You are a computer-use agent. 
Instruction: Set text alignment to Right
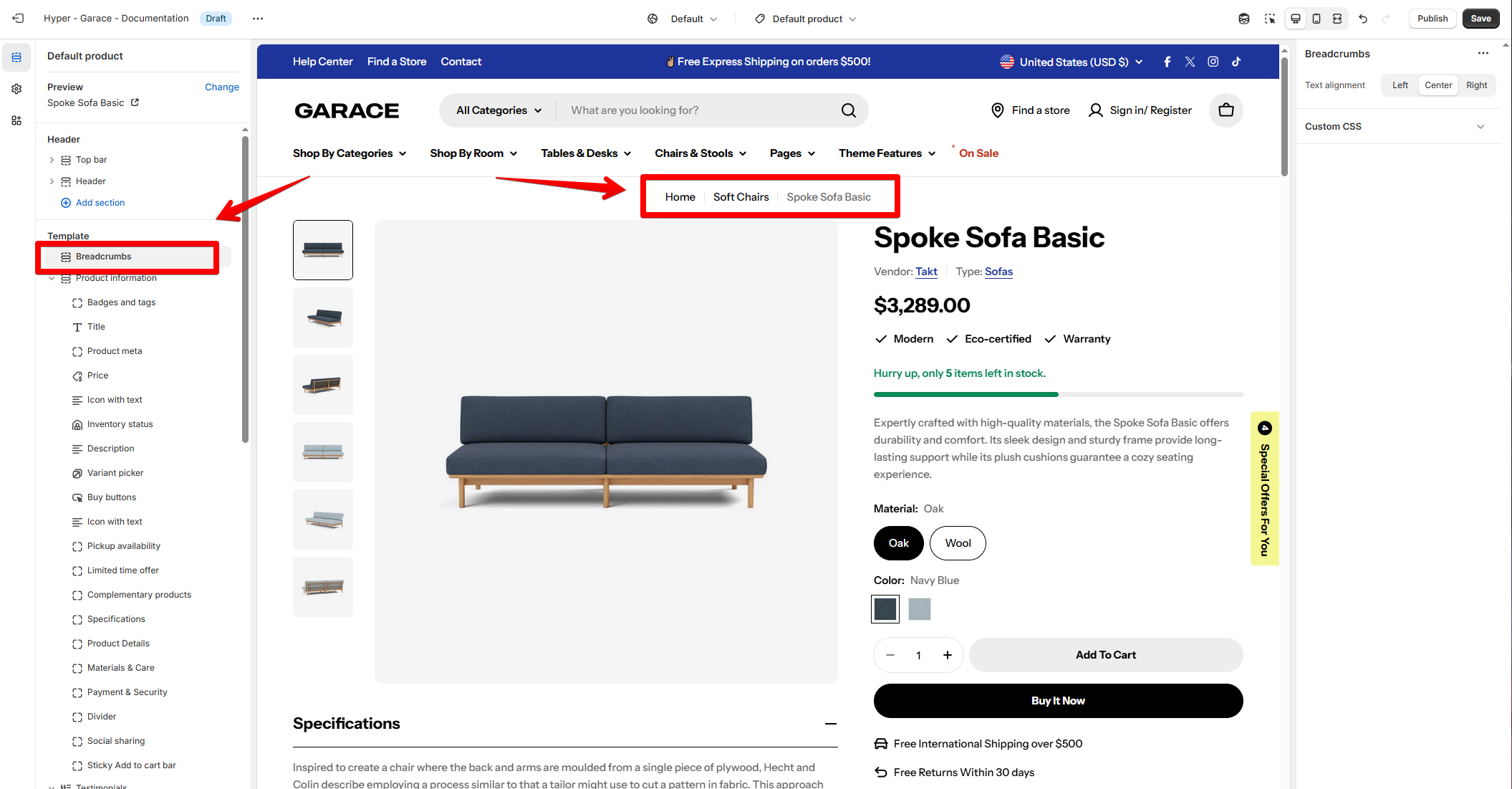(1476, 85)
